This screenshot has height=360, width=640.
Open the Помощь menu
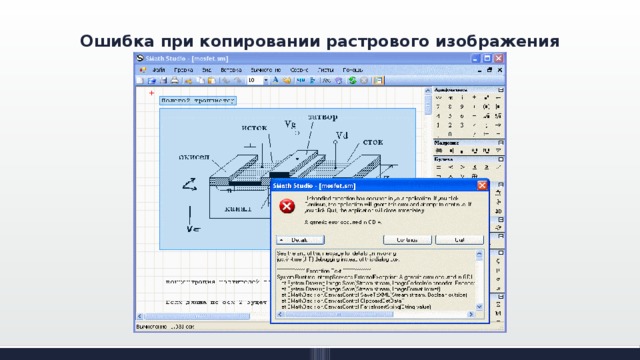point(353,70)
